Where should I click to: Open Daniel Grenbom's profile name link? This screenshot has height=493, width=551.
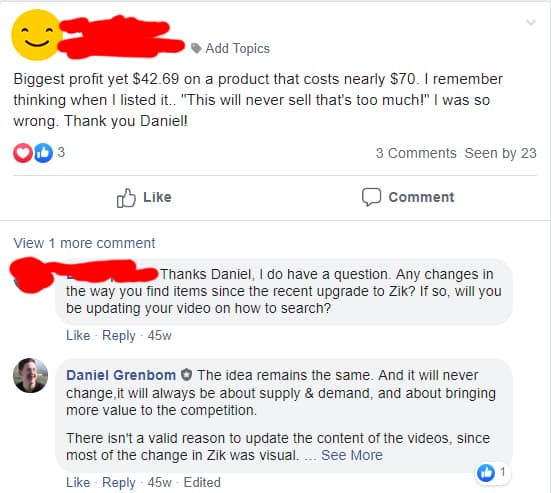(x=121, y=375)
